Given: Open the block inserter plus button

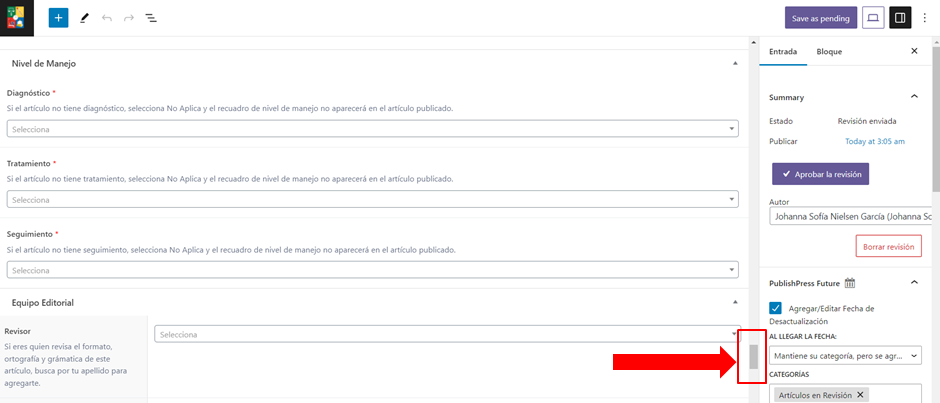Looking at the screenshot, I should (x=58, y=18).
